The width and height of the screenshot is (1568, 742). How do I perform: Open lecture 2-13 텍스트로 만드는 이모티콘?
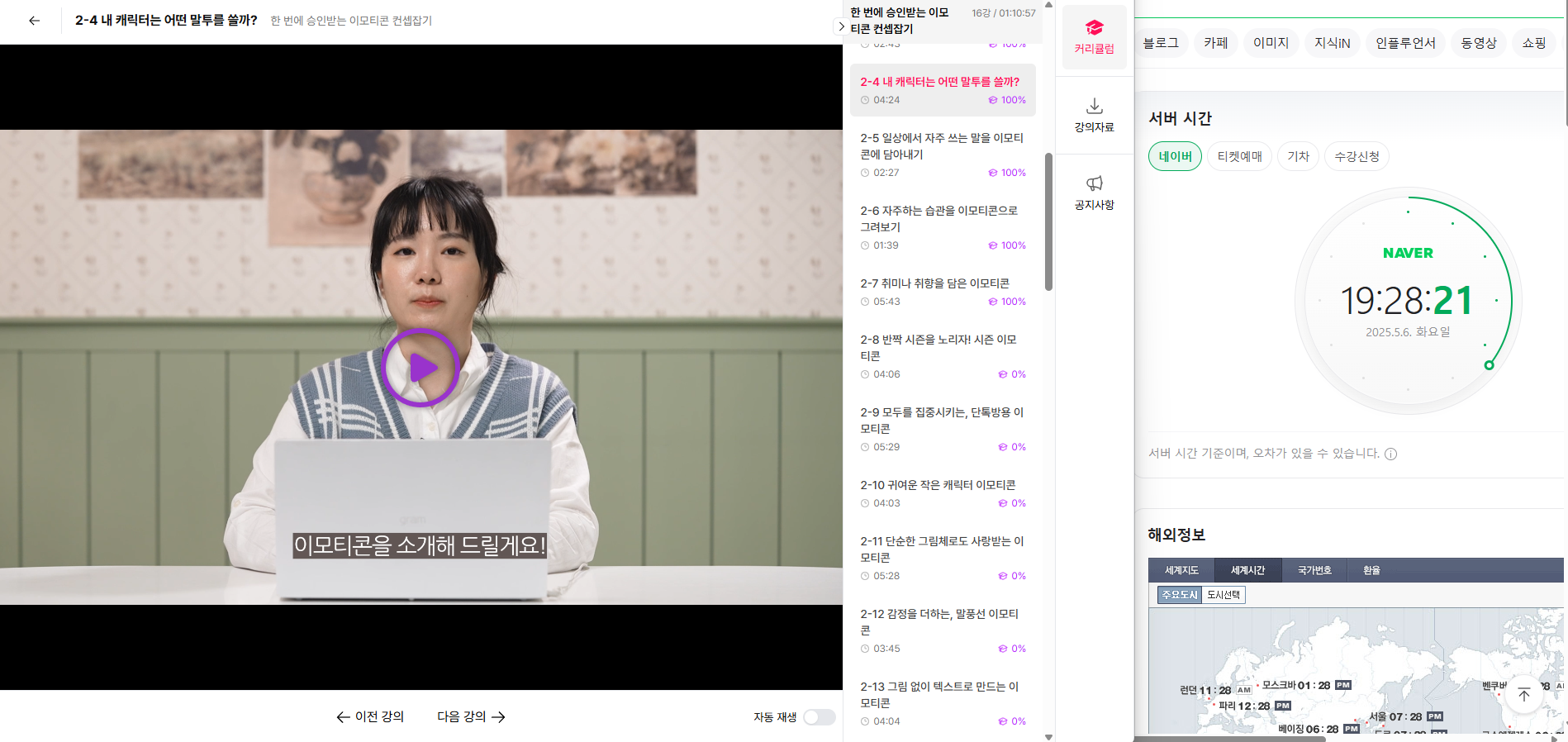coord(943,703)
